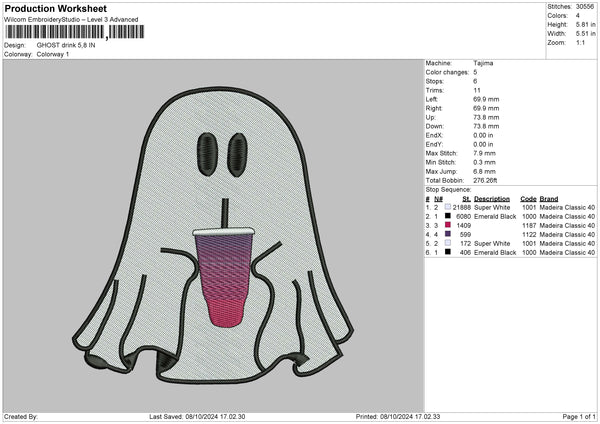Click the 'Production Worksheet' title

pyautogui.click(x=56, y=9)
